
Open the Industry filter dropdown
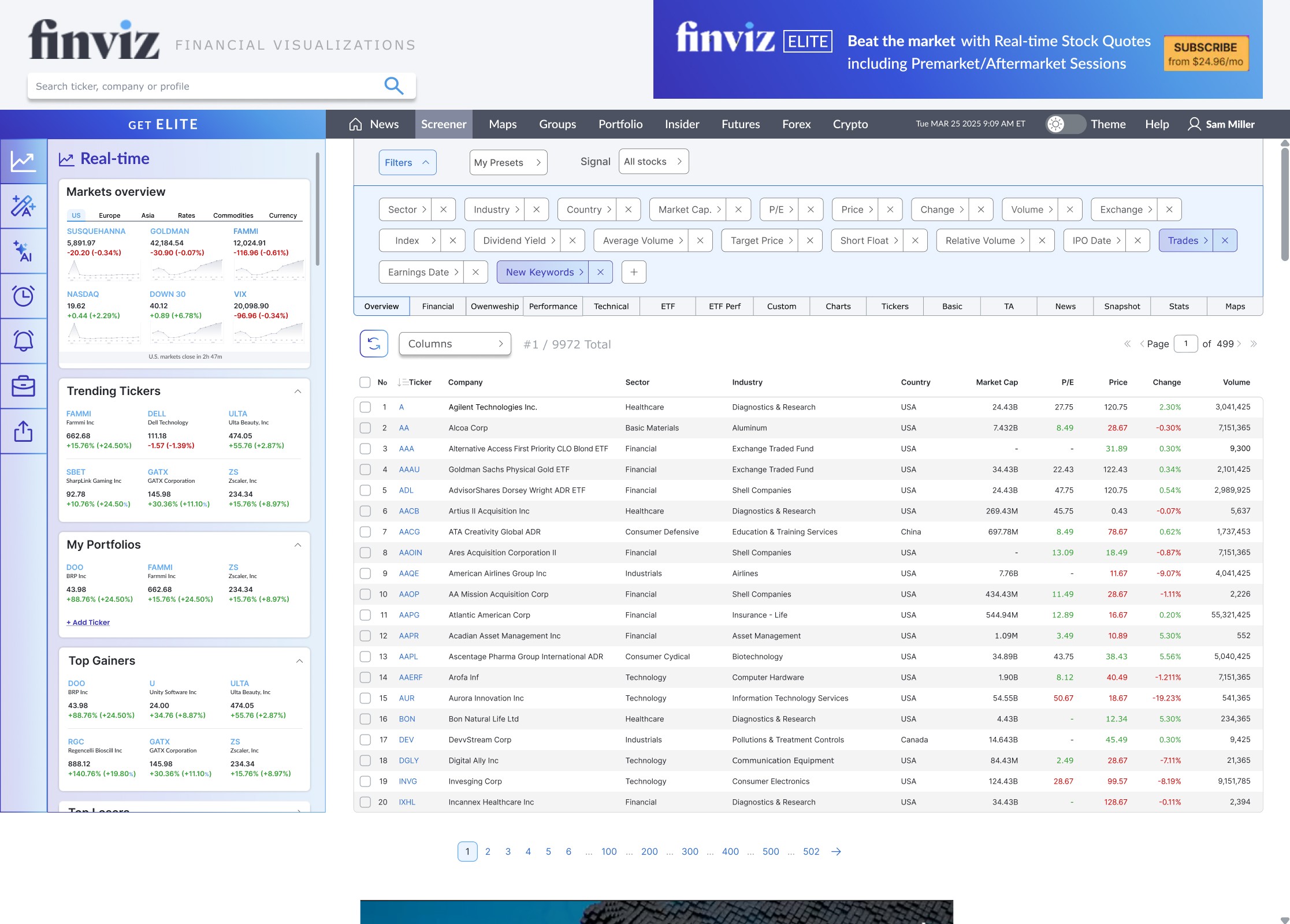tap(495, 209)
